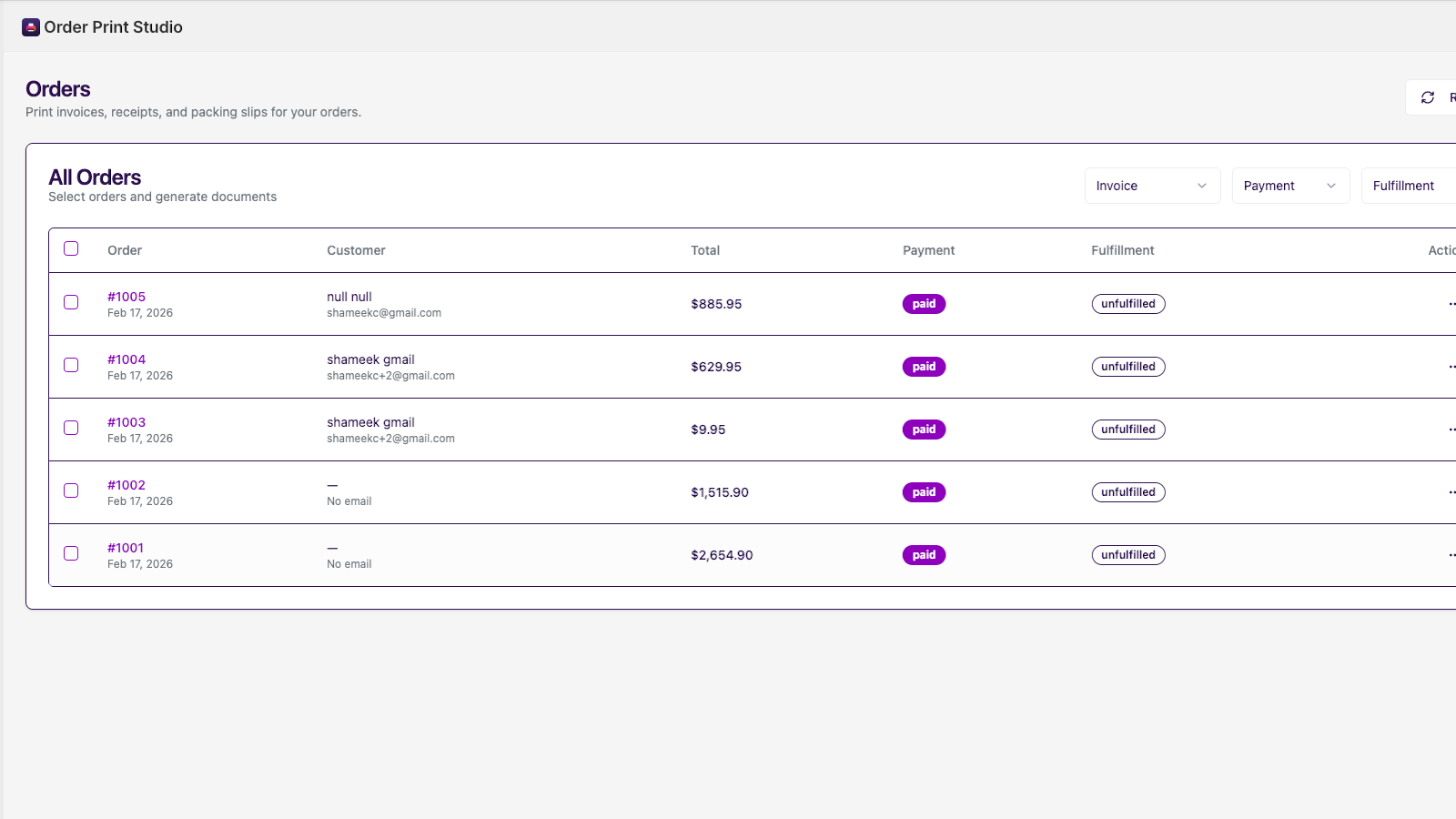Viewport: 1456px width, 819px height.
Task: Click the Refresh icon button
Action: point(1428,96)
